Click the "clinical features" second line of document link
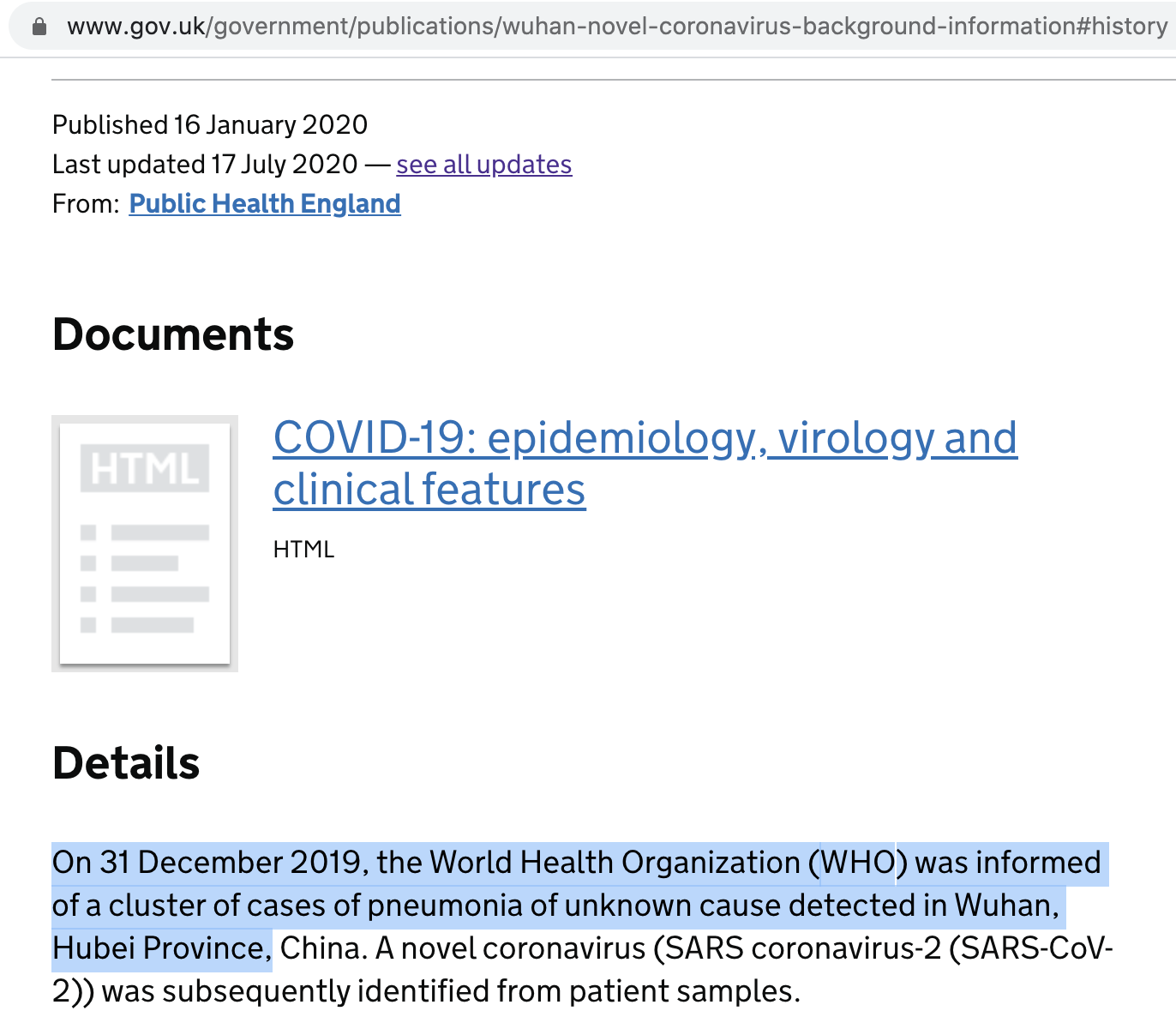 pos(429,490)
